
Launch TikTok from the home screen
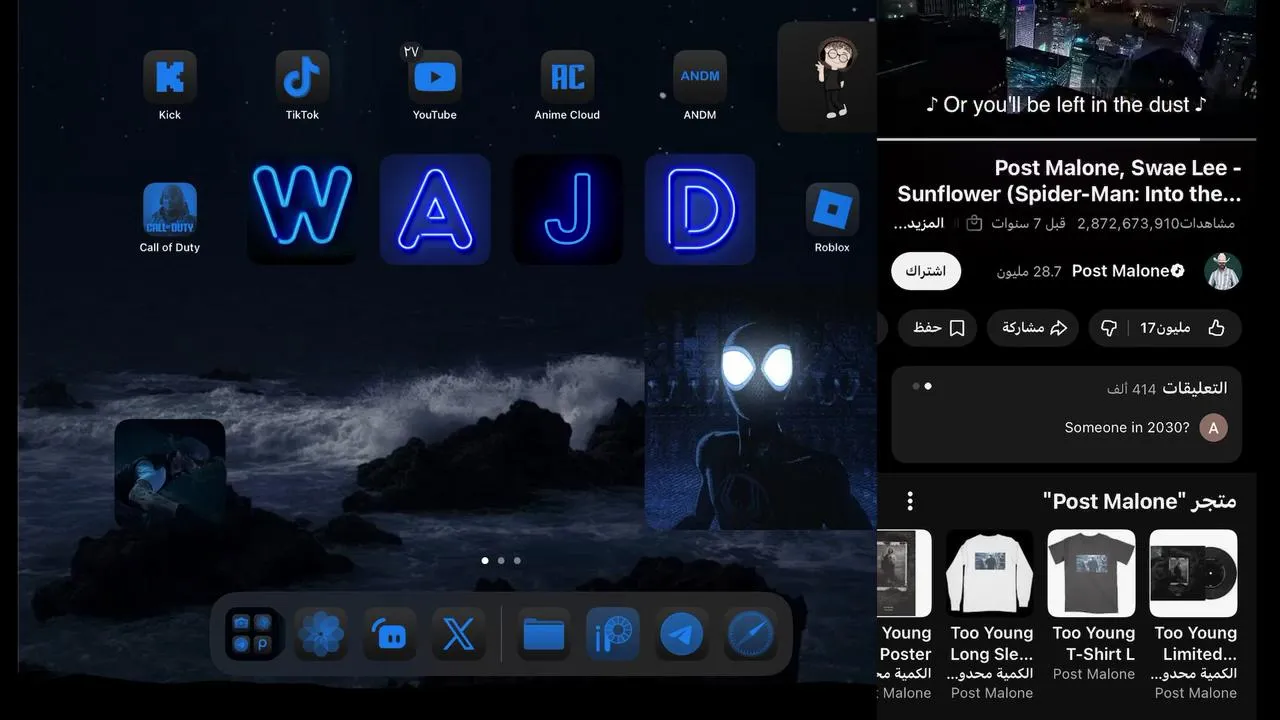coord(302,77)
